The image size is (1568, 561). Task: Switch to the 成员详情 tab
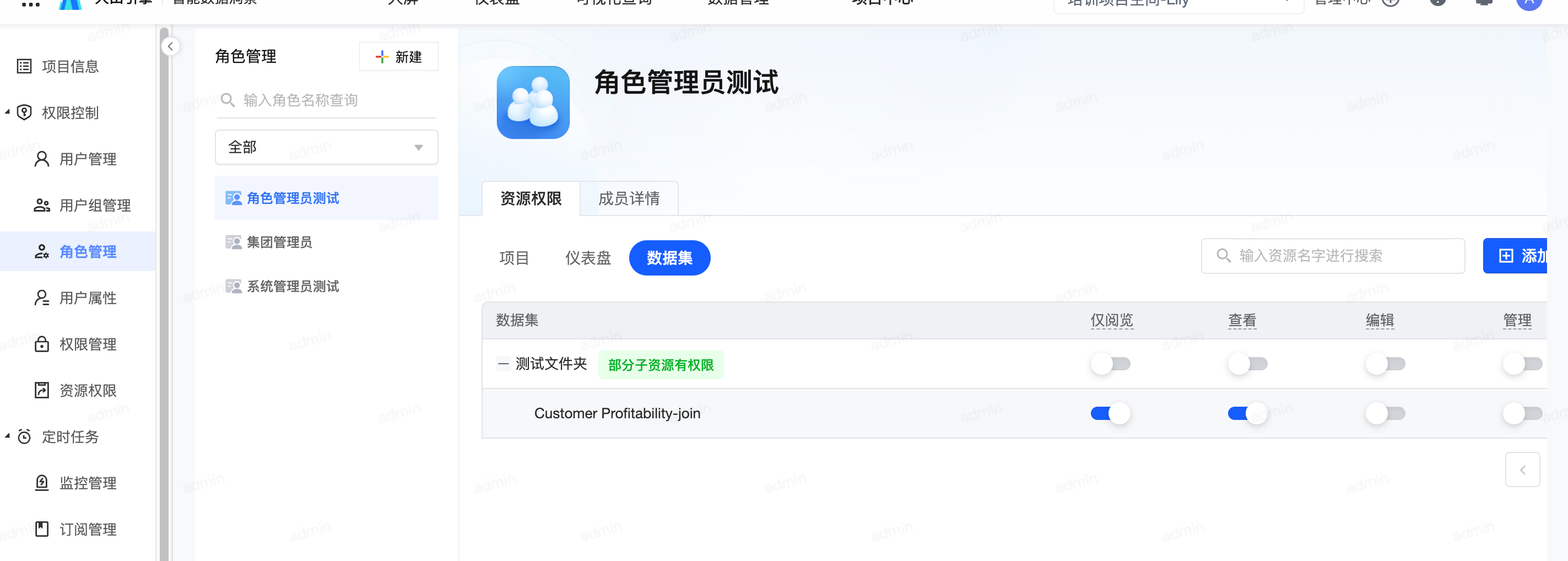point(628,198)
